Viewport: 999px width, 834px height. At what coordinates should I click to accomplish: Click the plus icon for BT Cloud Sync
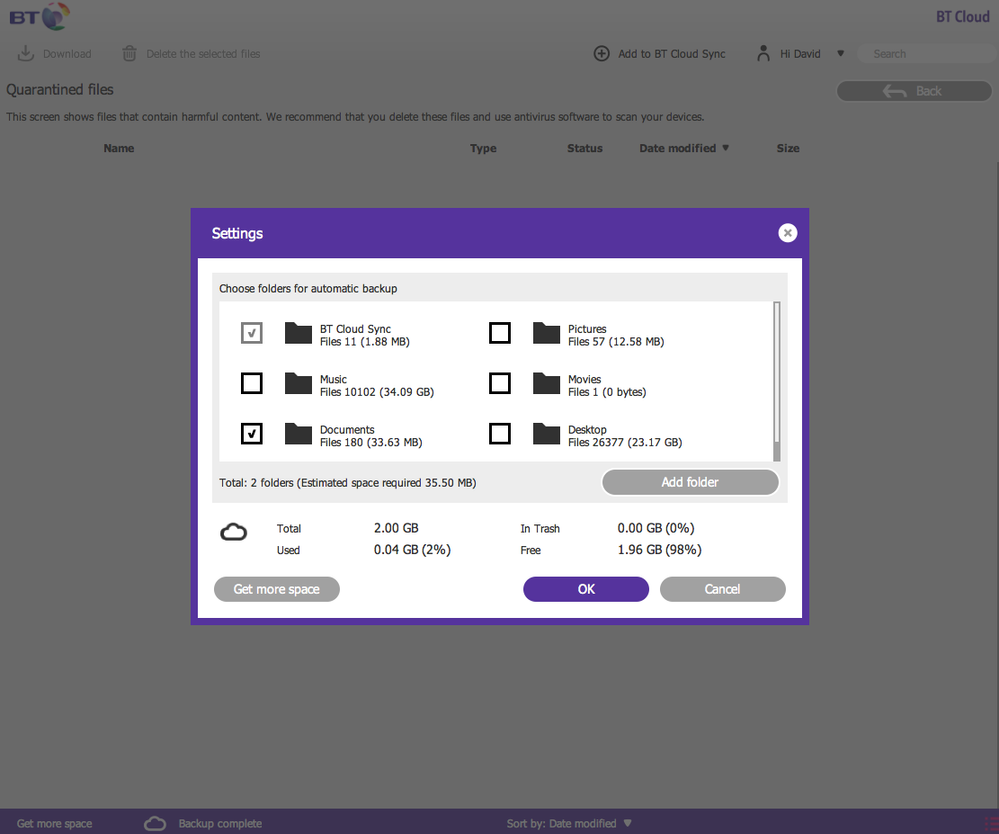[x=601, y=54]
